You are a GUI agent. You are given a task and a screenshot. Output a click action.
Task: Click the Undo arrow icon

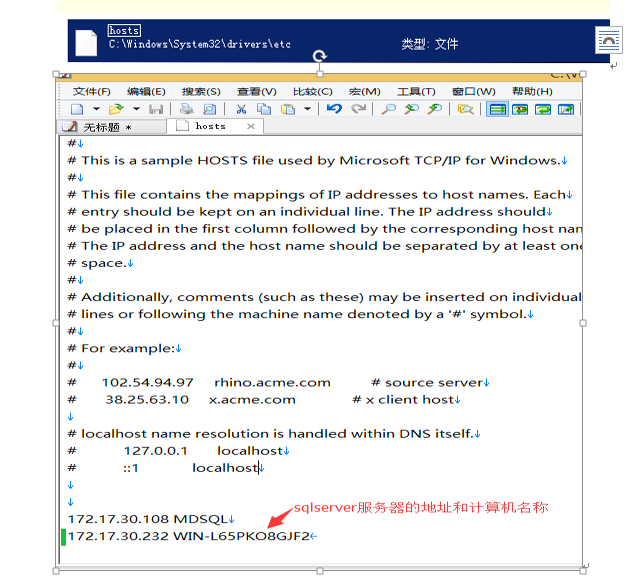(x=334, y=109)
